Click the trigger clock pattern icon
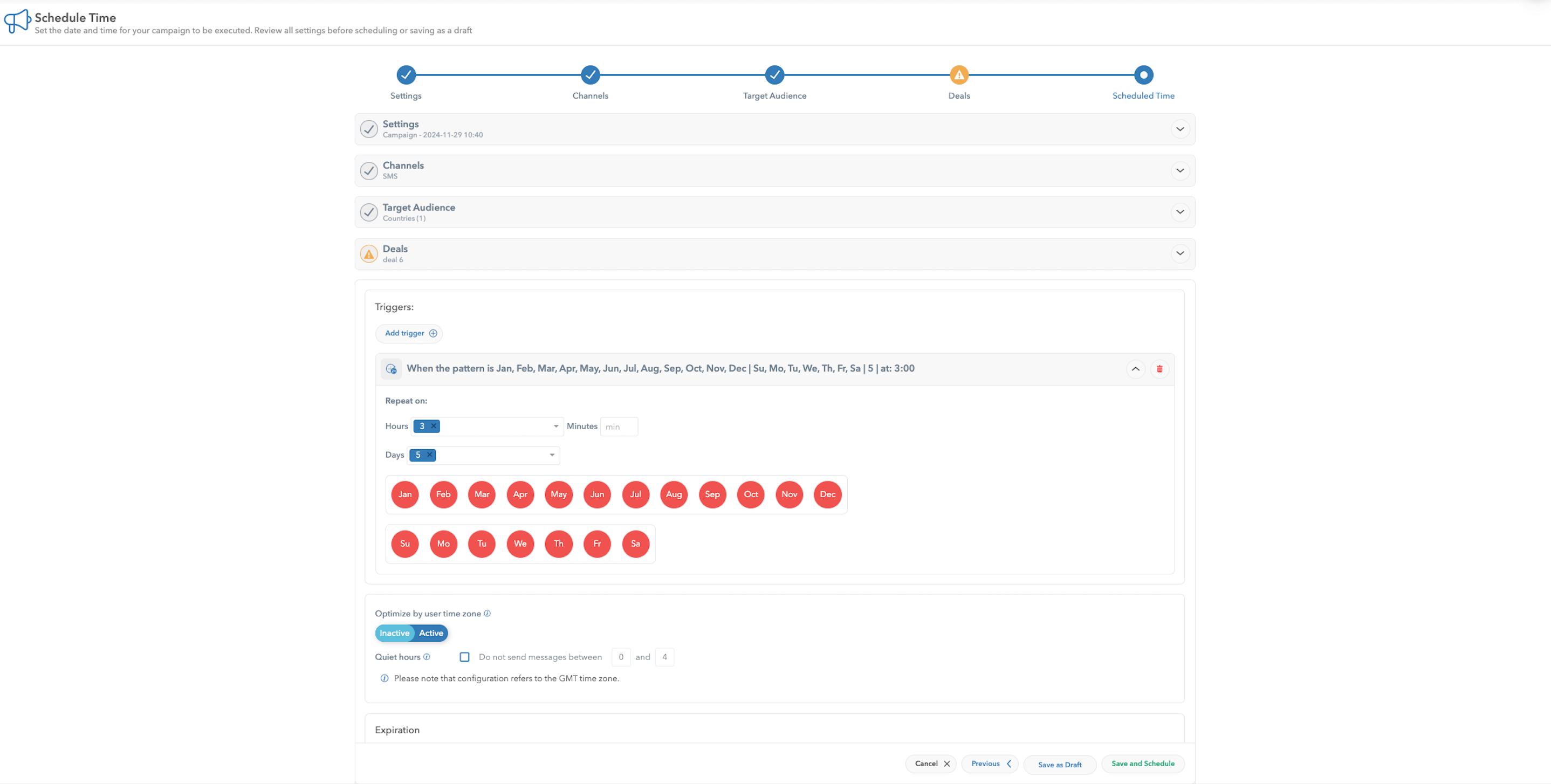 click(391, 368)
